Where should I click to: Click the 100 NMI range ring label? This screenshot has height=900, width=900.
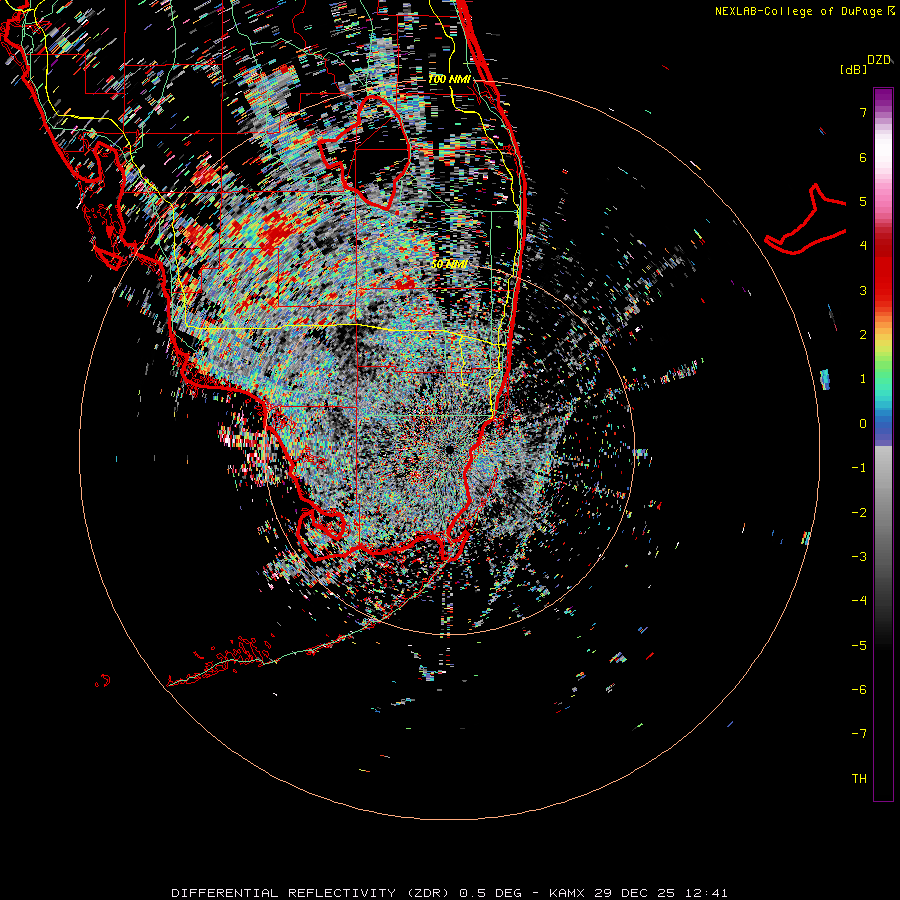449,79
